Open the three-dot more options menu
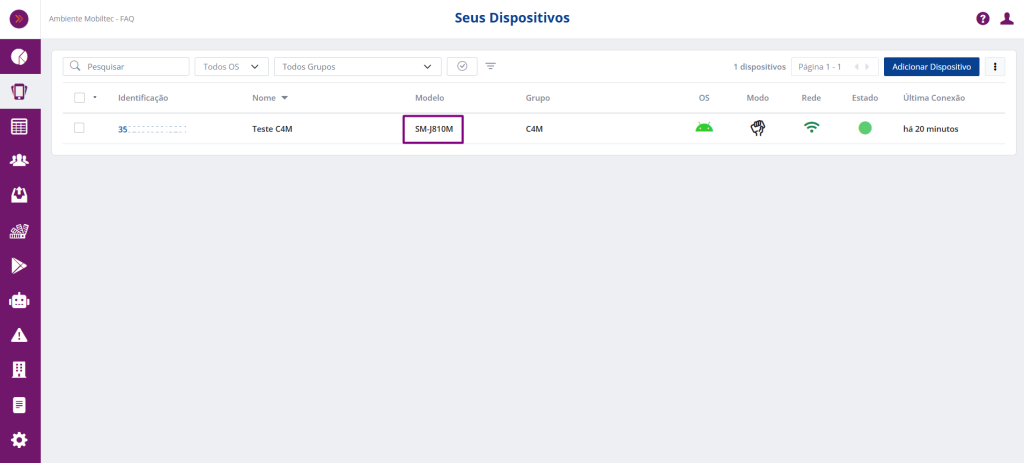Image resolution: width=1024 pixels, height=463 pixels. (995, 67)
